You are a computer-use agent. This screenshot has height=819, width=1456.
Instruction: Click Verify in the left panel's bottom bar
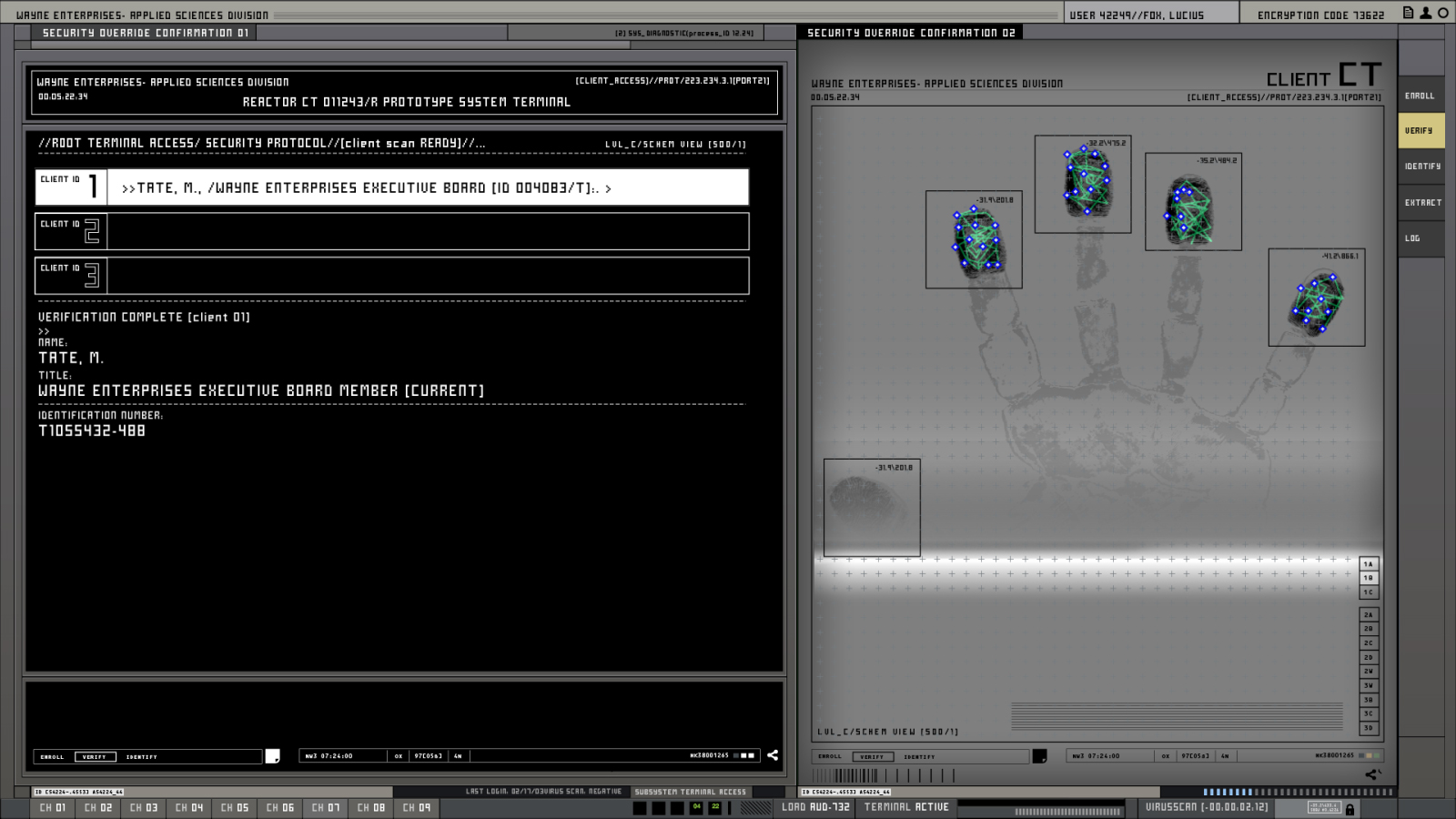tap(95, 757)
